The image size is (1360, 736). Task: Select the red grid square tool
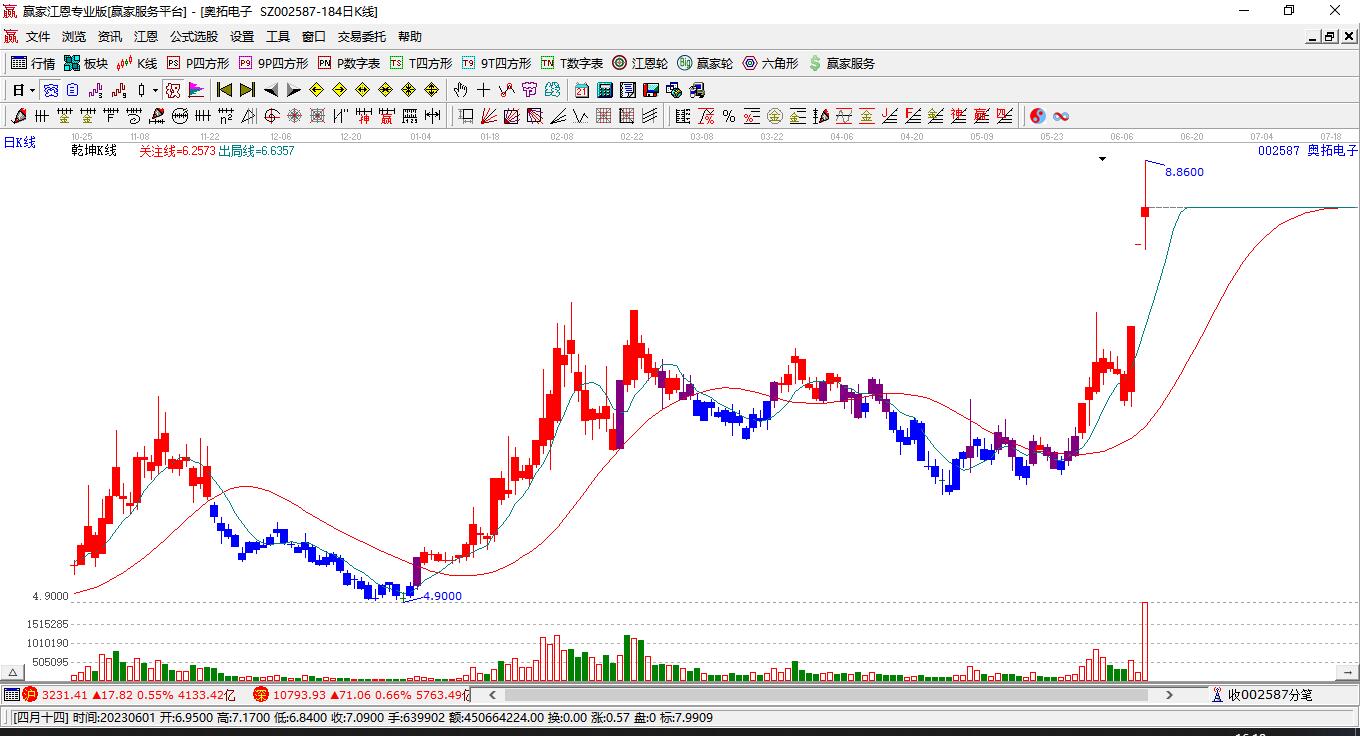pyautogui.click(x=604, y=116)
